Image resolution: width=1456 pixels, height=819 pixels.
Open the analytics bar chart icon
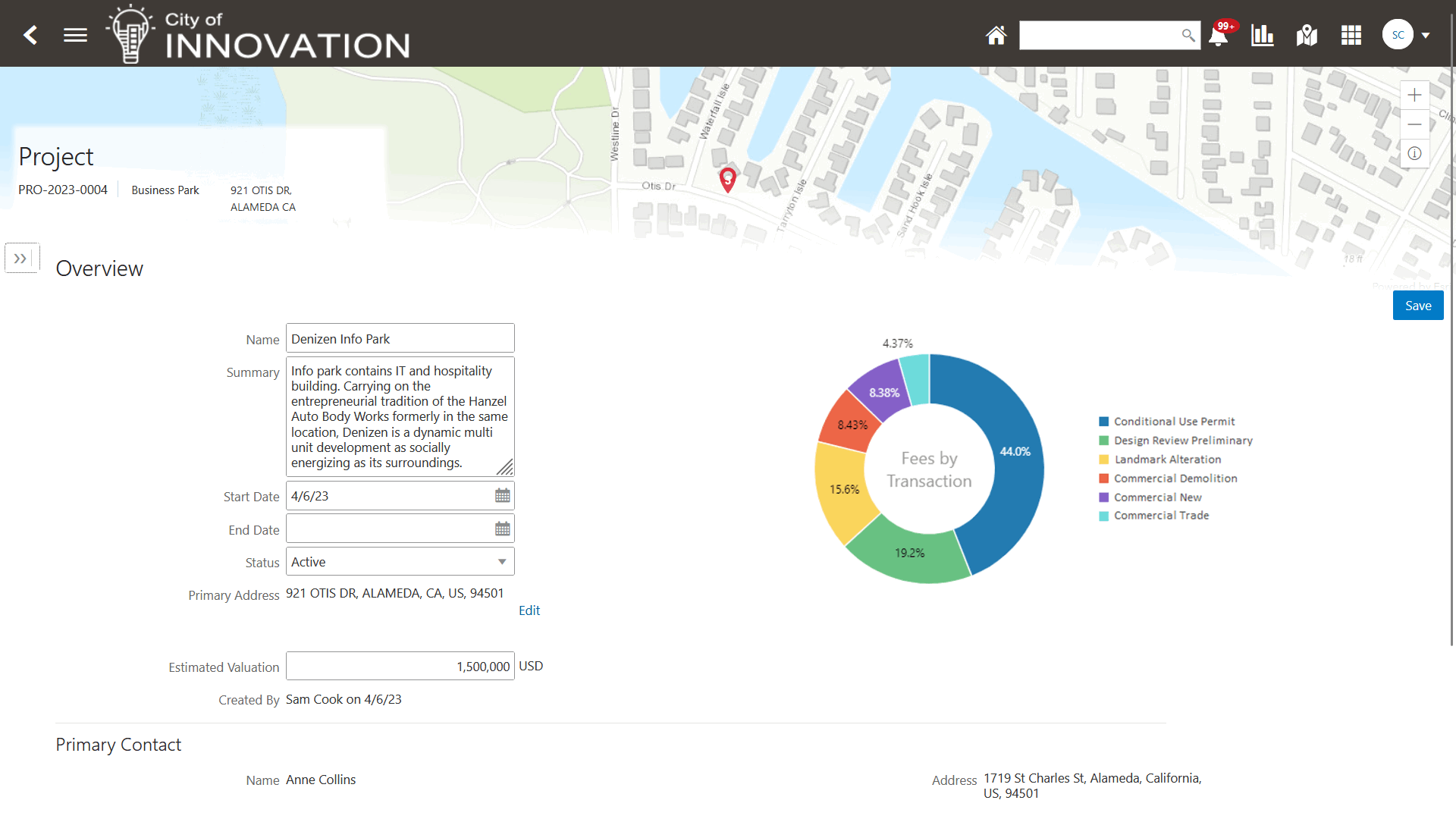coord(1261,35)
